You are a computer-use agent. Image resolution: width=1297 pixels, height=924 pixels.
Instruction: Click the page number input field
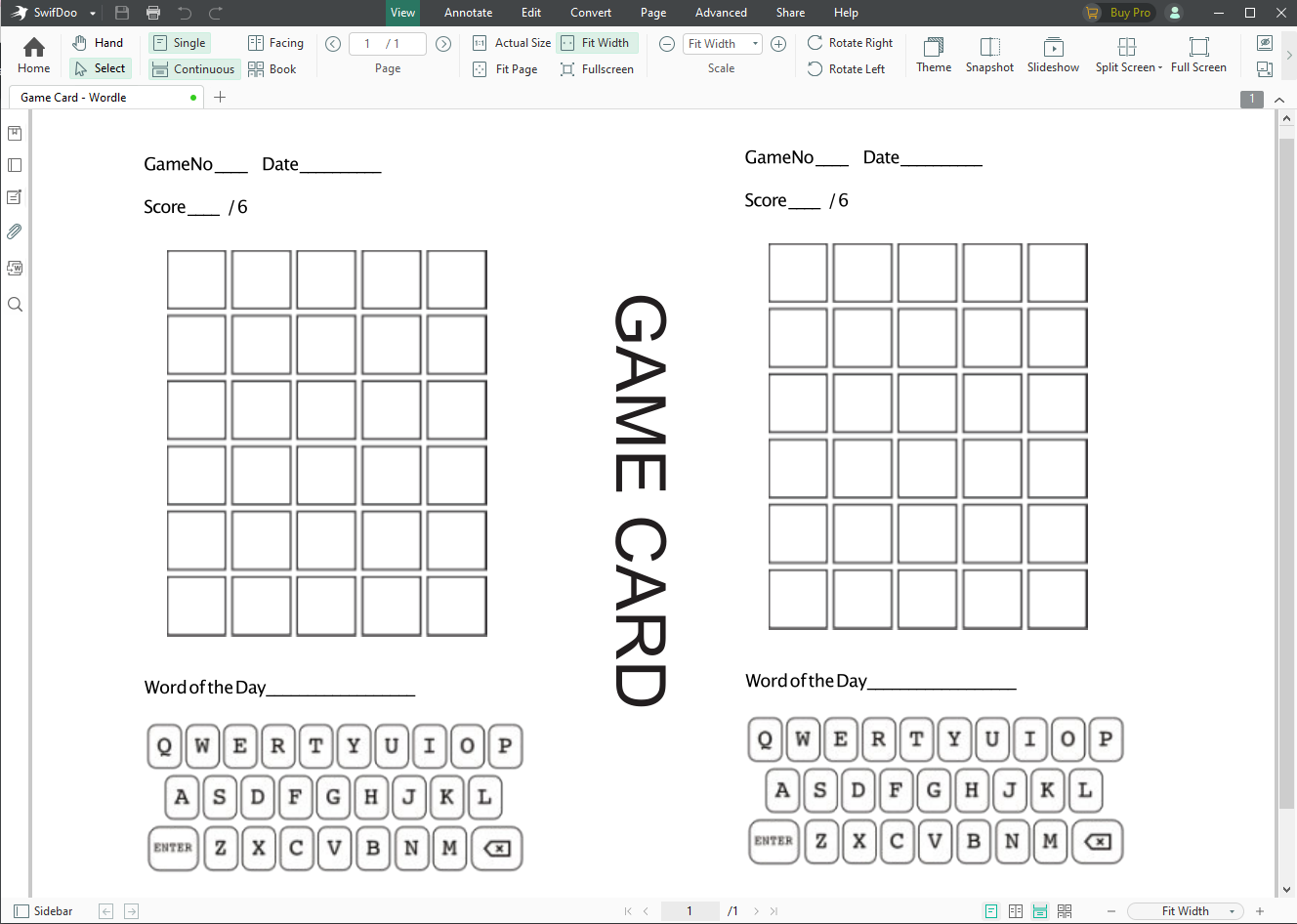click(388, 44)
